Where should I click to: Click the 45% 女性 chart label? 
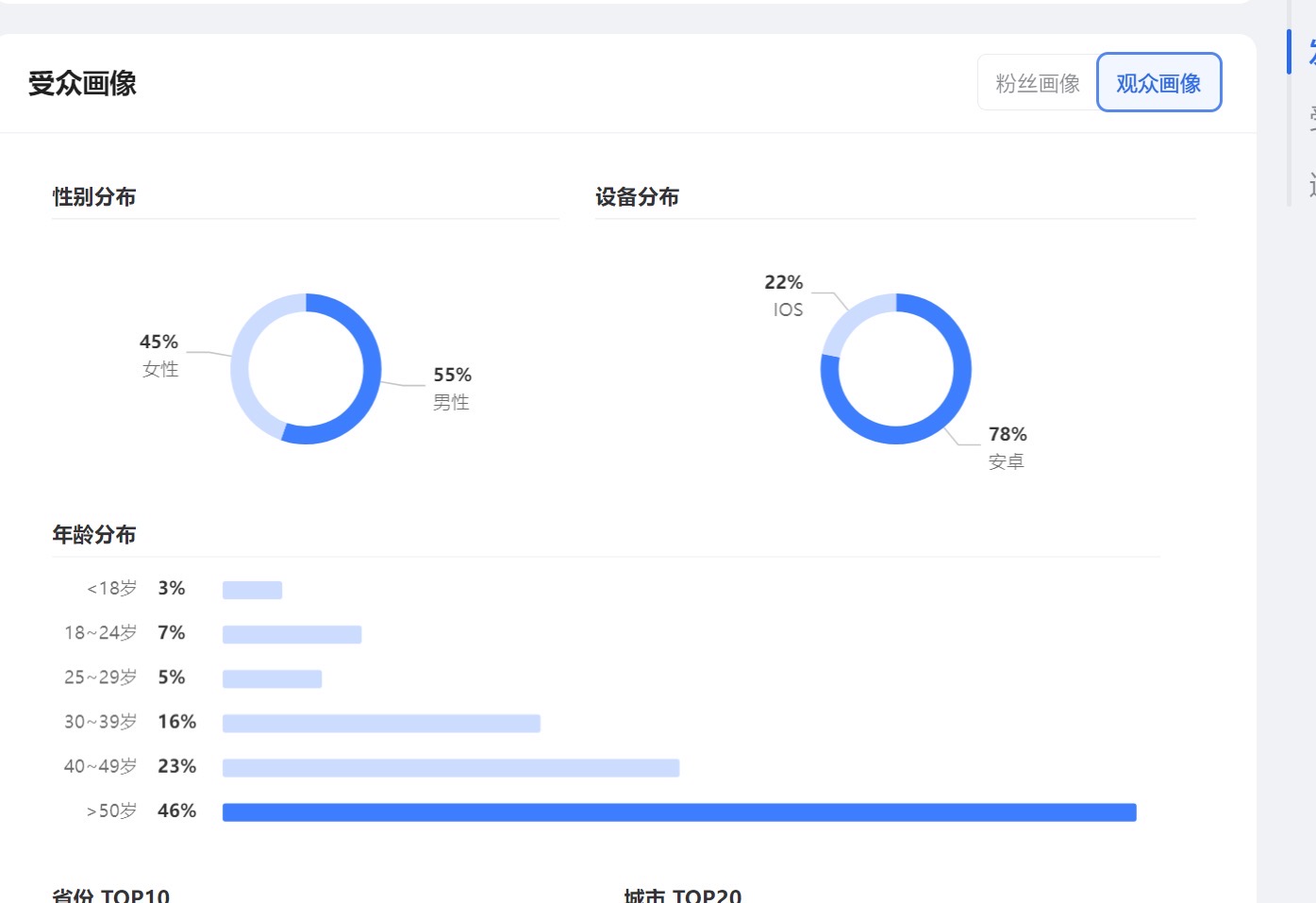[159, 355]
